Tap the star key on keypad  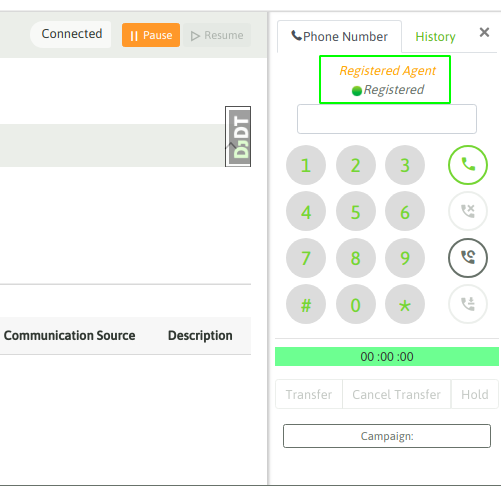[x=405, y=304]
